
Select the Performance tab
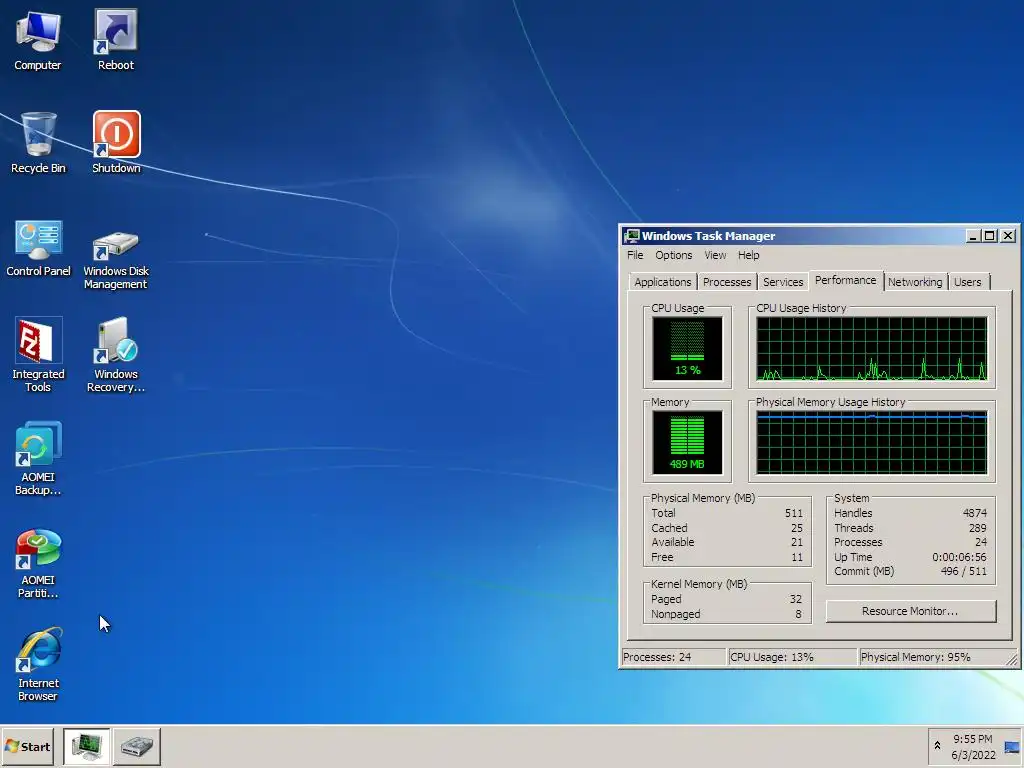845,280
